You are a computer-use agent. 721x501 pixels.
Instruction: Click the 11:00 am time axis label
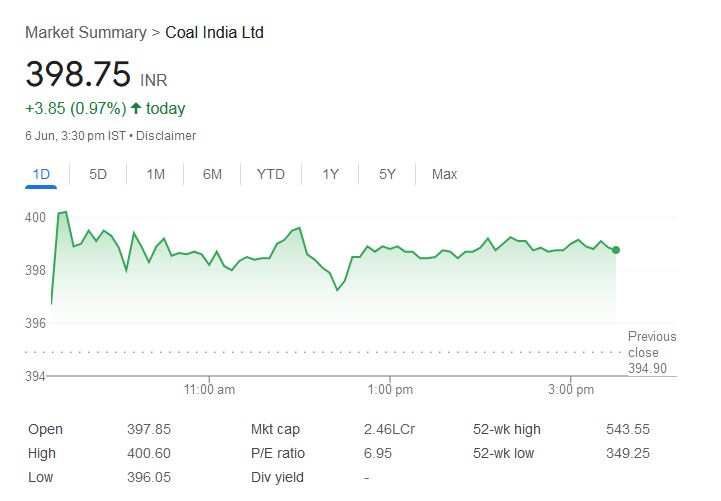pos(209,389)
